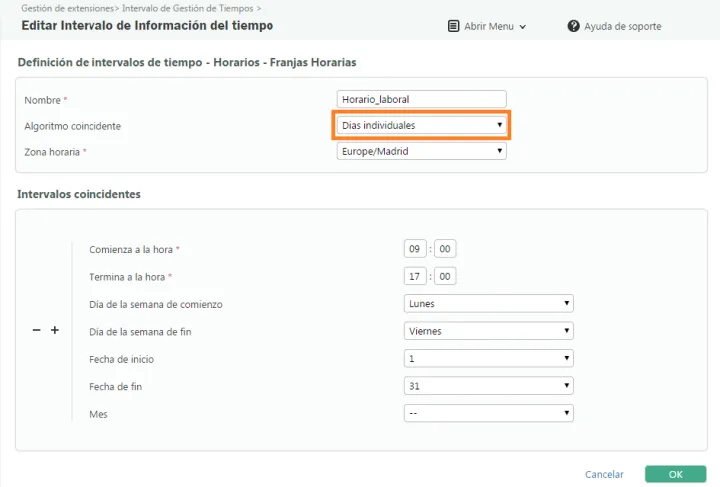Image resolution: width=720 pixels, height=487 pixels.
Task: Click the Cancelar link
Action: 604,474
